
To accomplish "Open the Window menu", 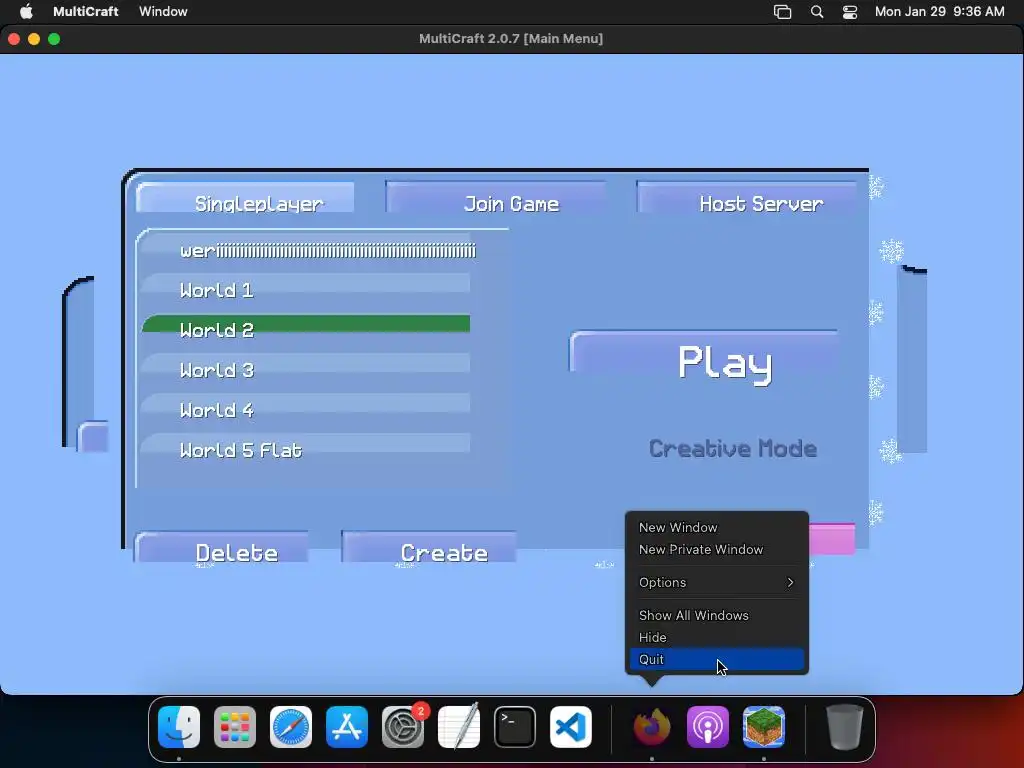I will 163,11.
